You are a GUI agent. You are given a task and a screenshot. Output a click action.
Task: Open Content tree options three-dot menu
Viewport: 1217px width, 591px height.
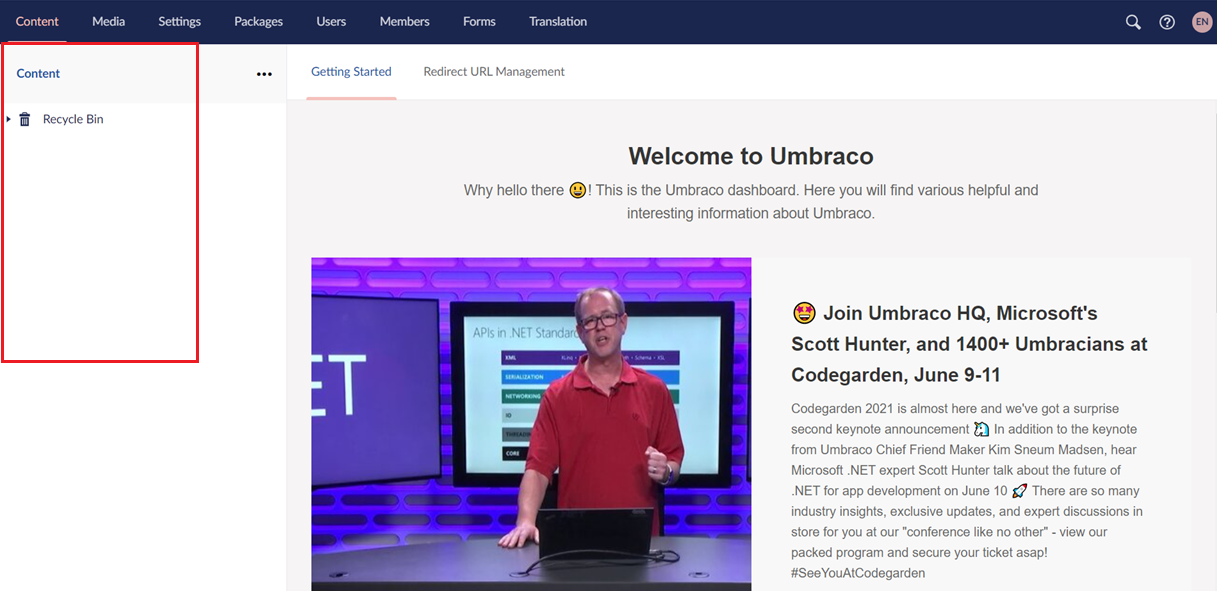pyautogui.click(x=264, y=74)
